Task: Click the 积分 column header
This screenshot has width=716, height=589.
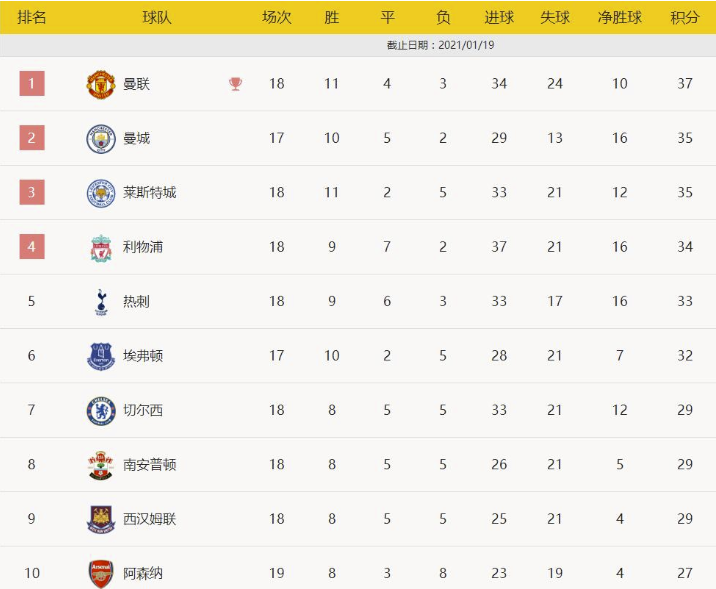Action: (x=685, y=17)
